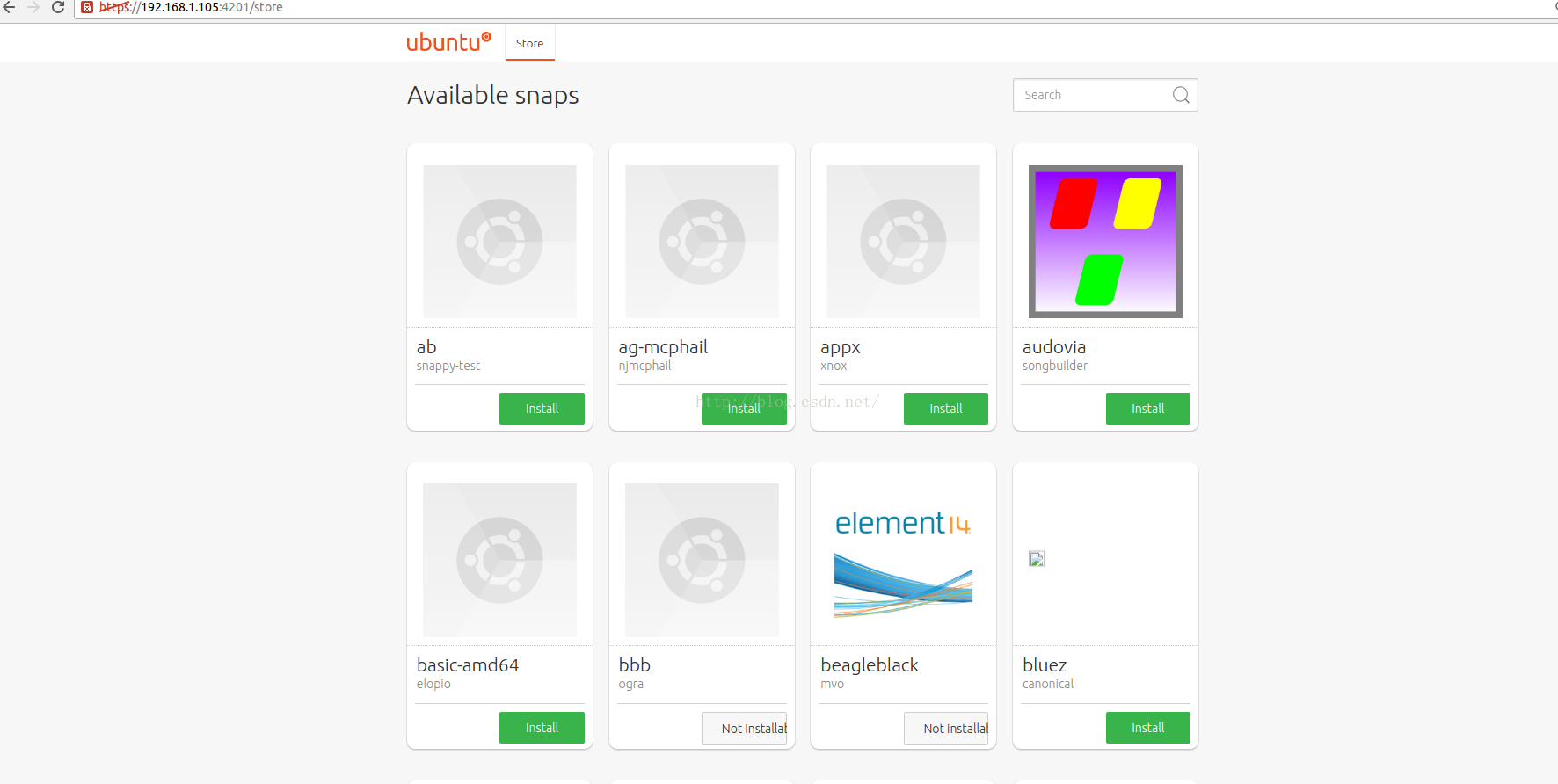
Task: Click Not Installable button for bbb
Action: click(x=744, y=729)
